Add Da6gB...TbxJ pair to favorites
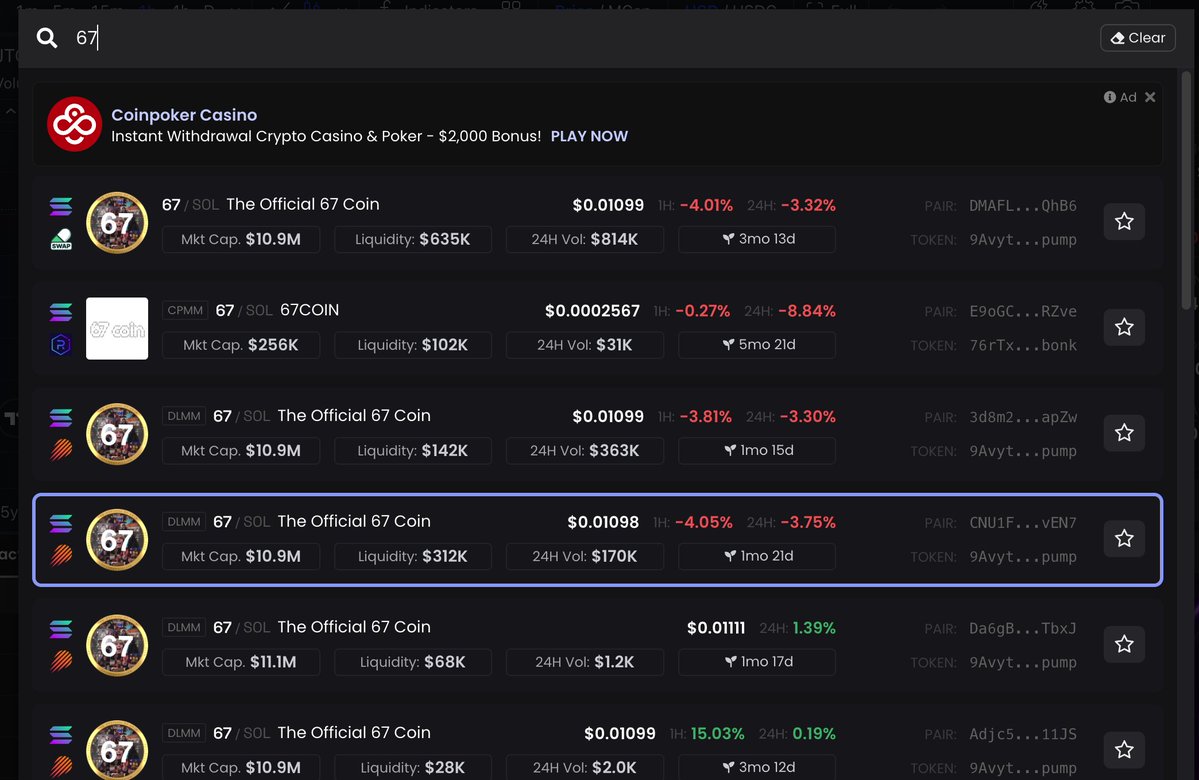The image size is (1199, 780). (x=1124, y=644)
